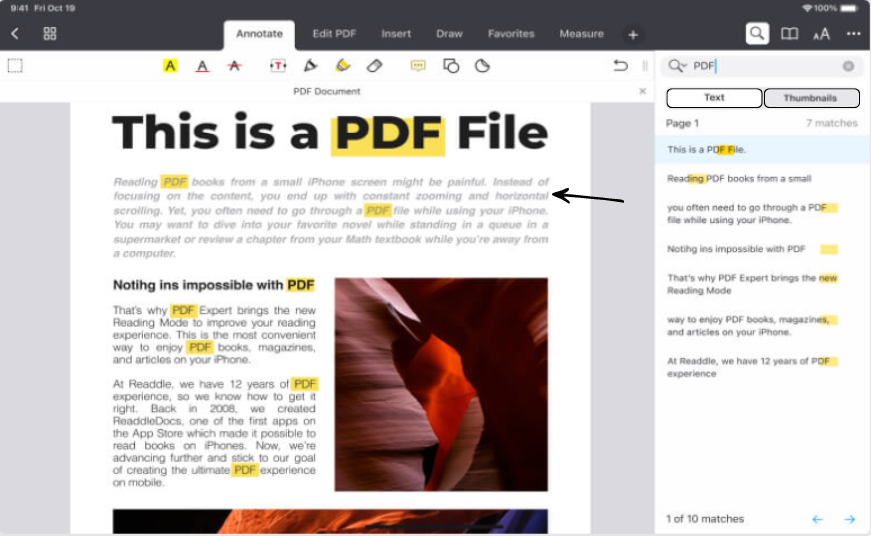Click the battery indicator in status bar

[849, 8]
